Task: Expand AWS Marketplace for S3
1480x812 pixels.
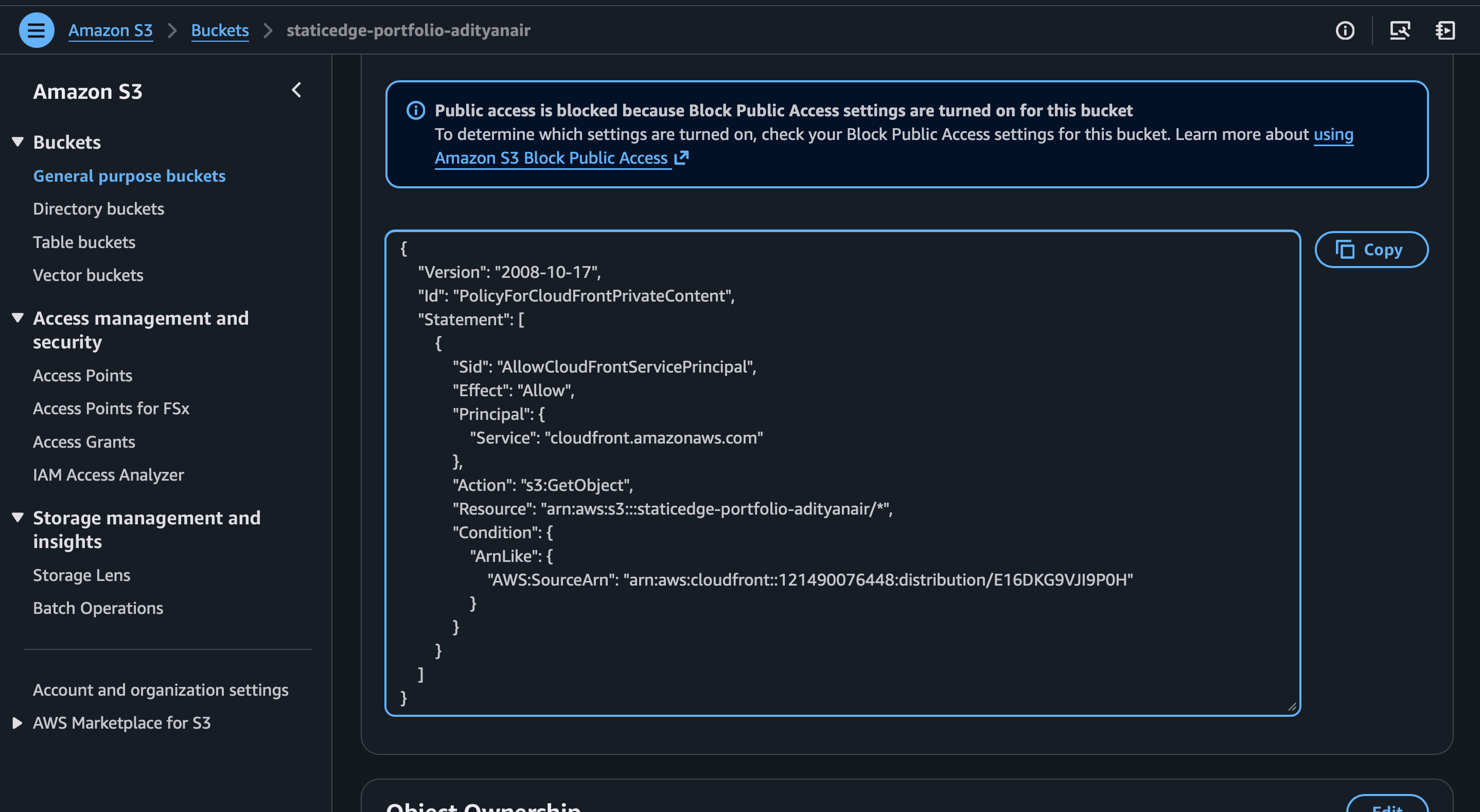Action: coord(17,723)
